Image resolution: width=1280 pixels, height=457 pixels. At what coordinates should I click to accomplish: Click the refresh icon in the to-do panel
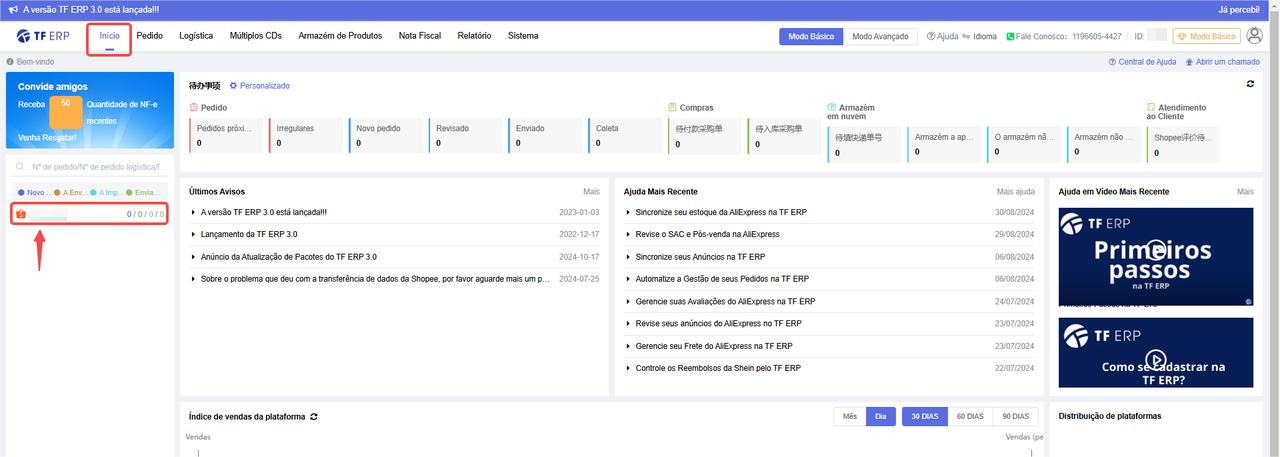pyautogui.click(x=1250, y=84)
